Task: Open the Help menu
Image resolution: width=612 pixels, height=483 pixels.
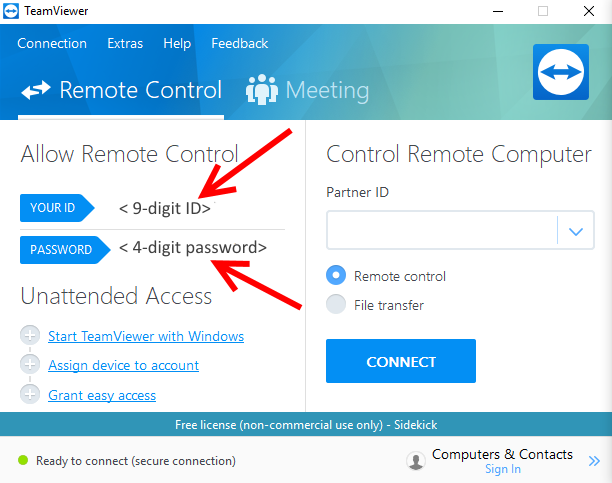Action: pyautogui.click(x=177, y=43)
